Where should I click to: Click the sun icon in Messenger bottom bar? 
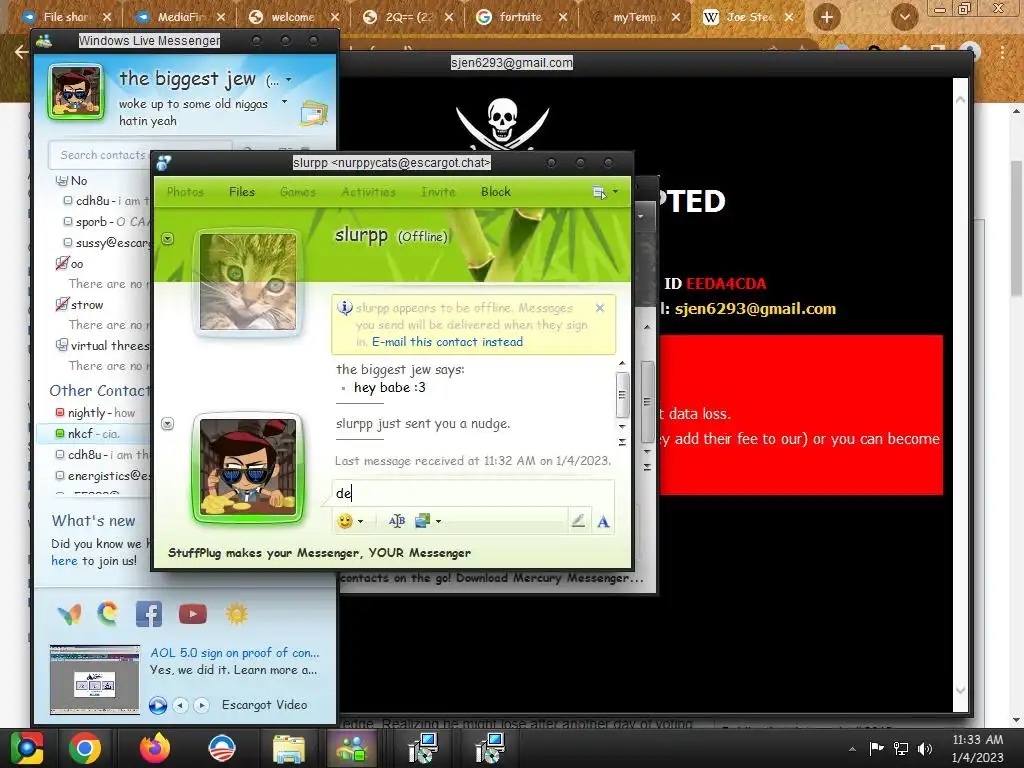pos(237,614)
